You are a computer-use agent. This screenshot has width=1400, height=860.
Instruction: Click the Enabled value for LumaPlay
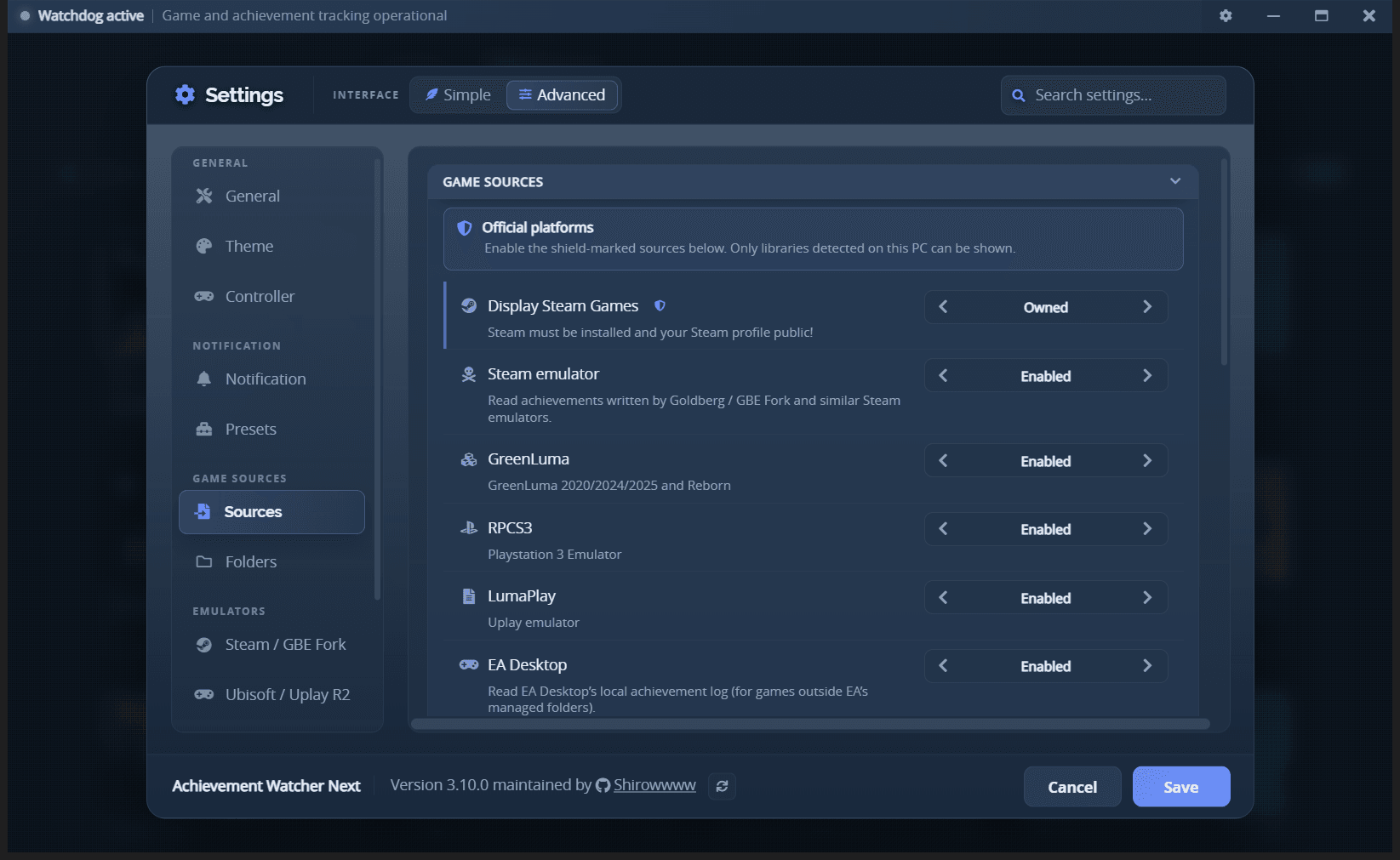(x=1045, y=598)
